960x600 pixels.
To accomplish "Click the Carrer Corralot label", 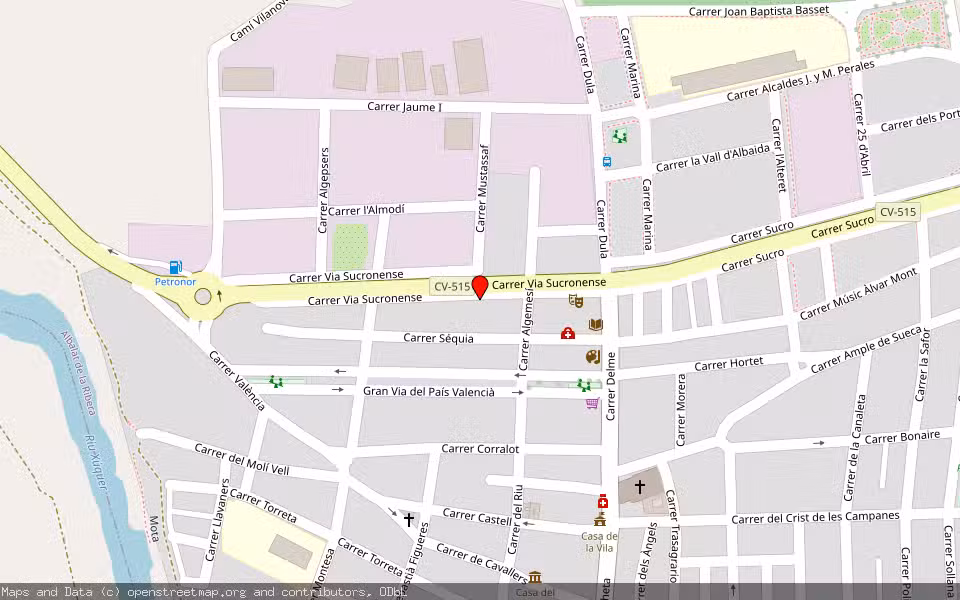I will click(x=480, y=449).
